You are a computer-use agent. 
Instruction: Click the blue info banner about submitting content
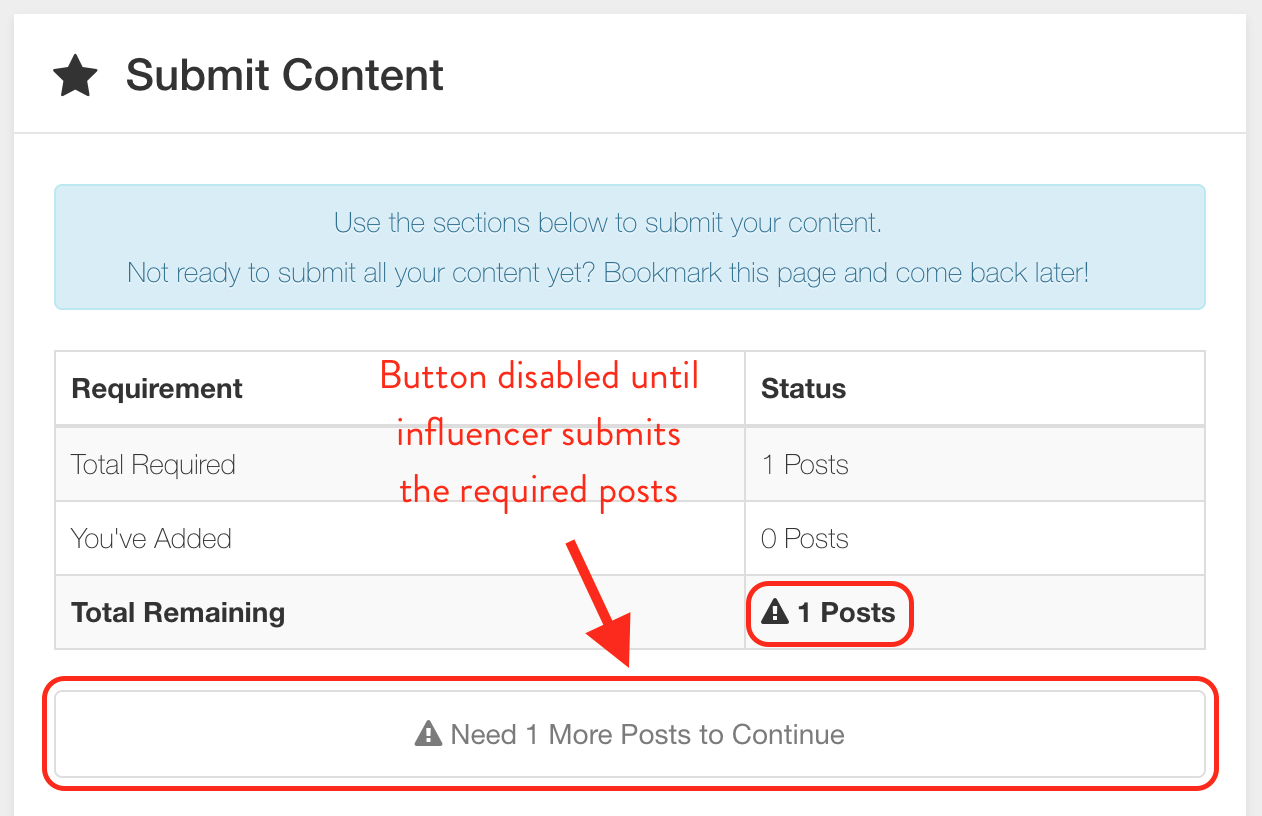point(630,247)
